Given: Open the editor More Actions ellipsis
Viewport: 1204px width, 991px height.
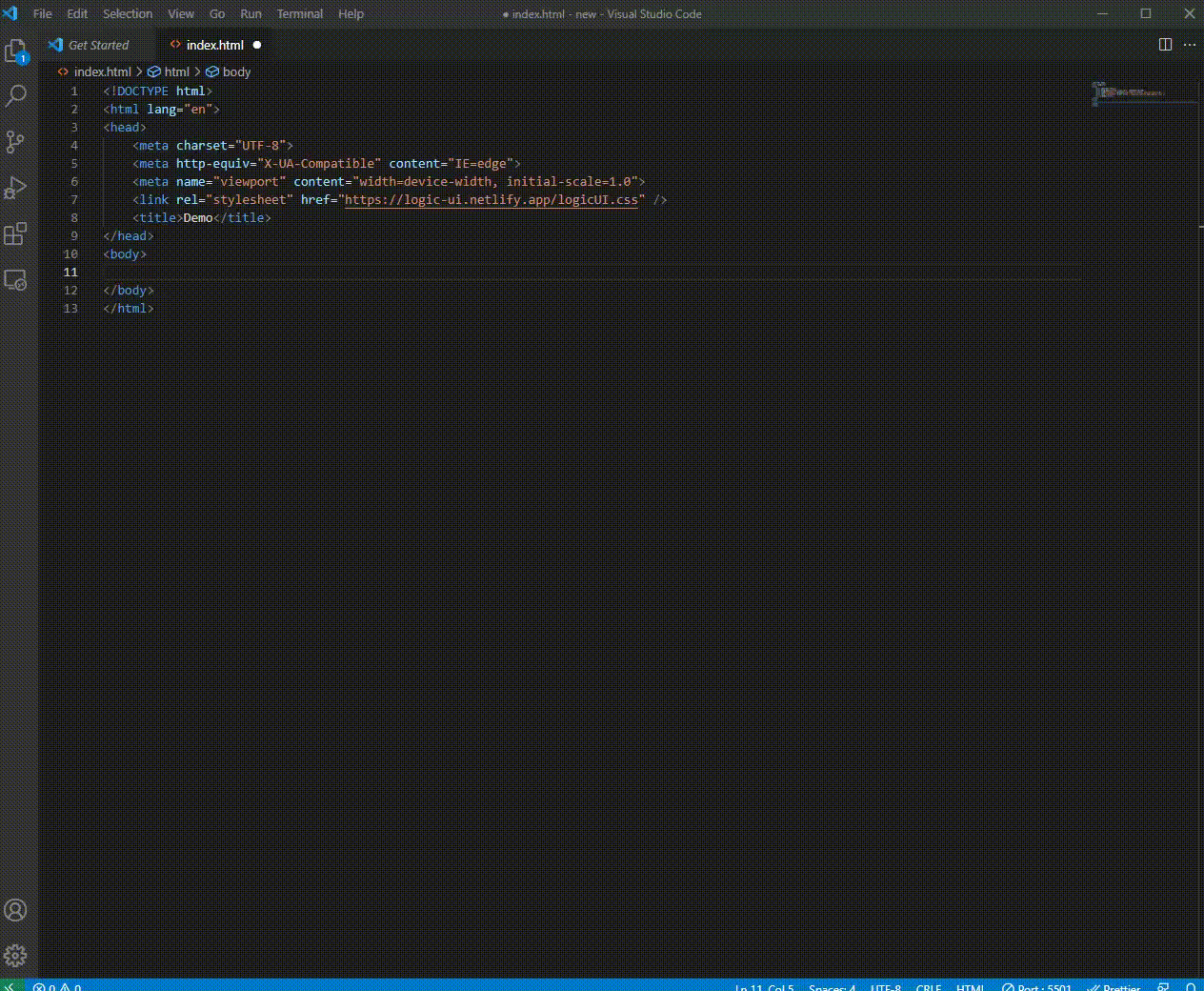Looking at the screenshot, I should point(1190,45).
